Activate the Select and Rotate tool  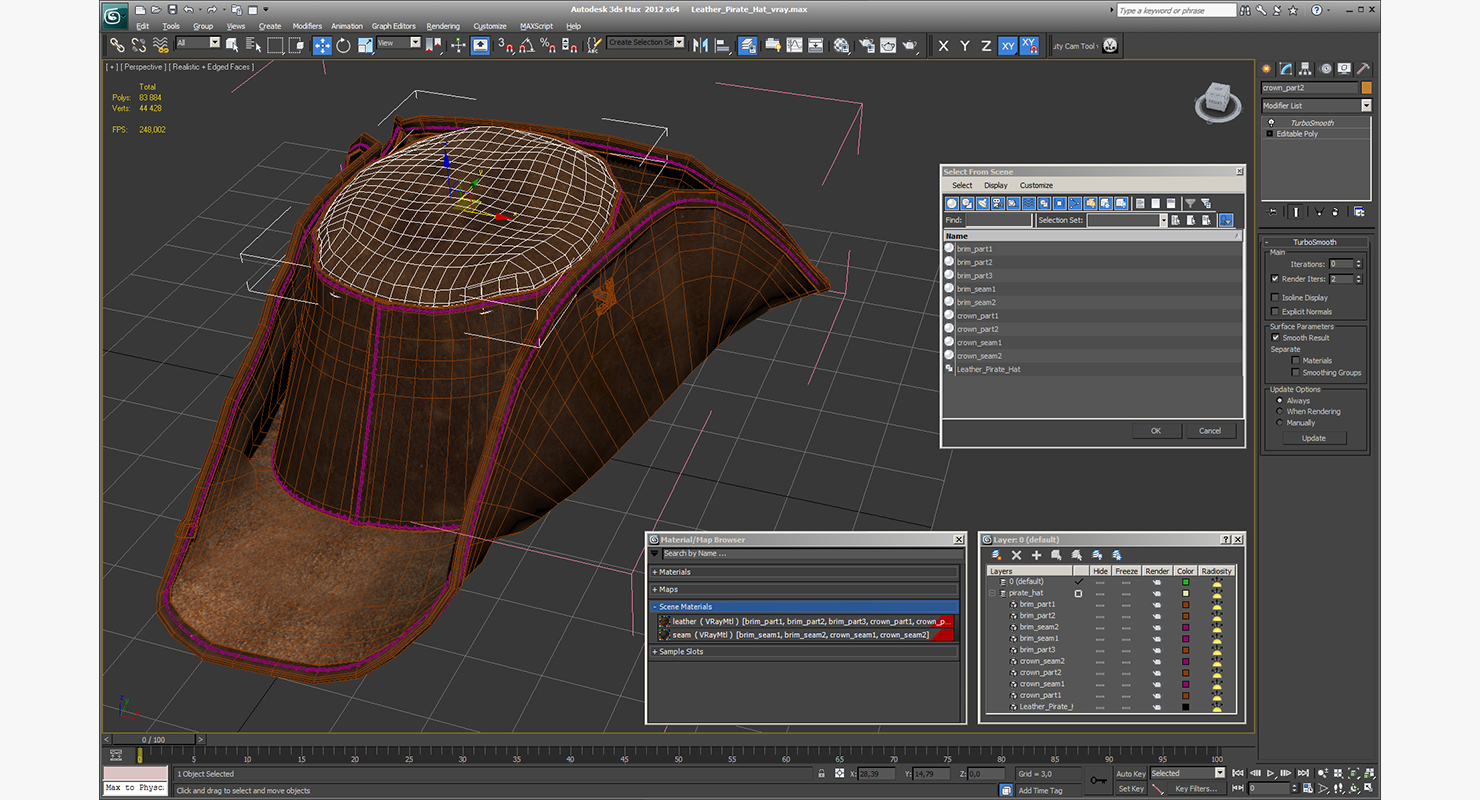(x=343, y=45)
